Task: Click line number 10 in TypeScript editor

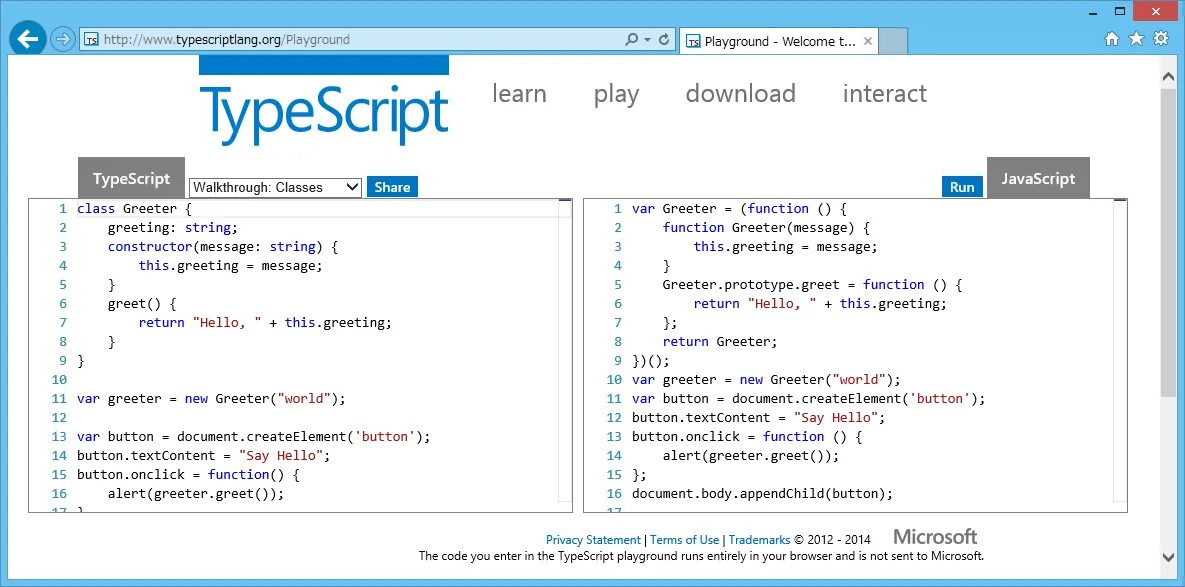Action: click(60, 379)
